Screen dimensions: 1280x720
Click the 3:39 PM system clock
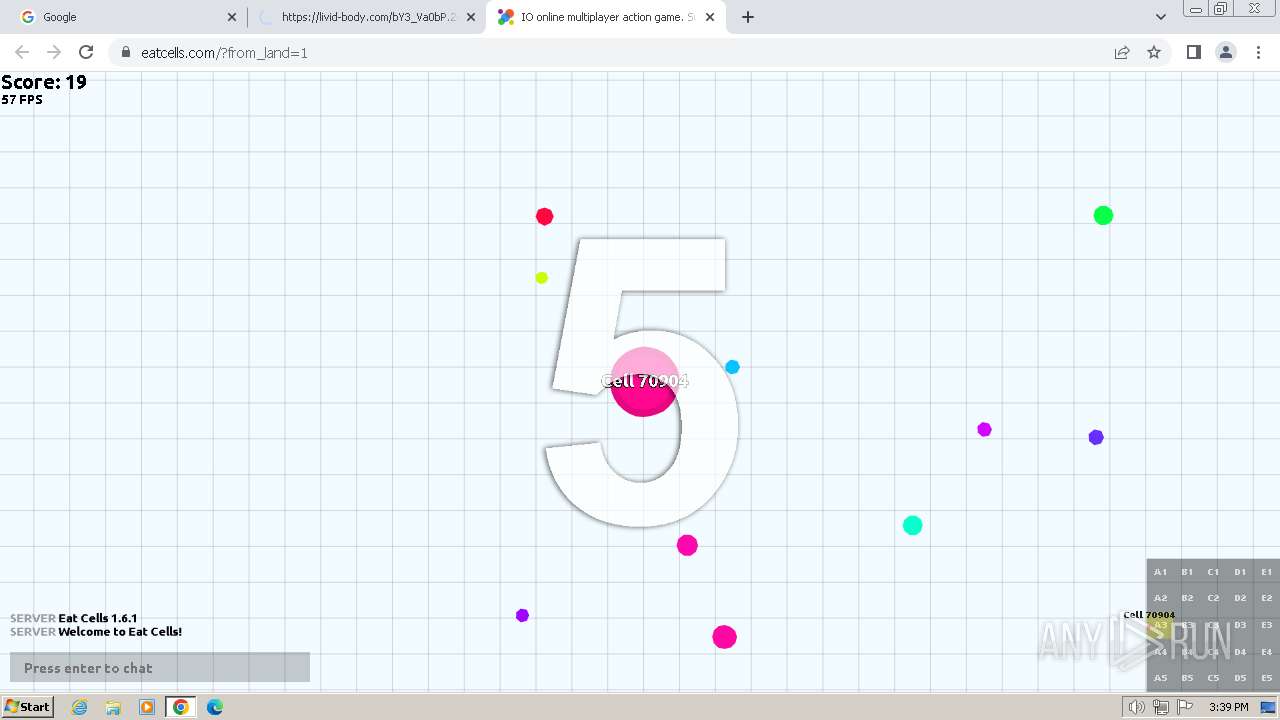1228,707
